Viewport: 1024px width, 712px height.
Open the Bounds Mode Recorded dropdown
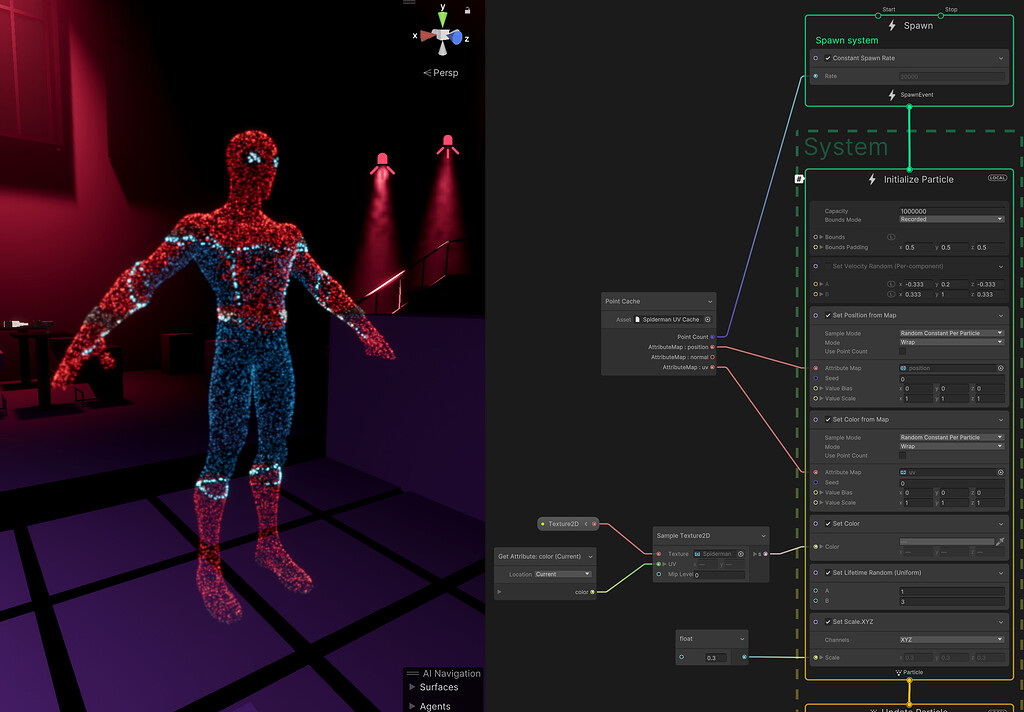tap(951, 218)
